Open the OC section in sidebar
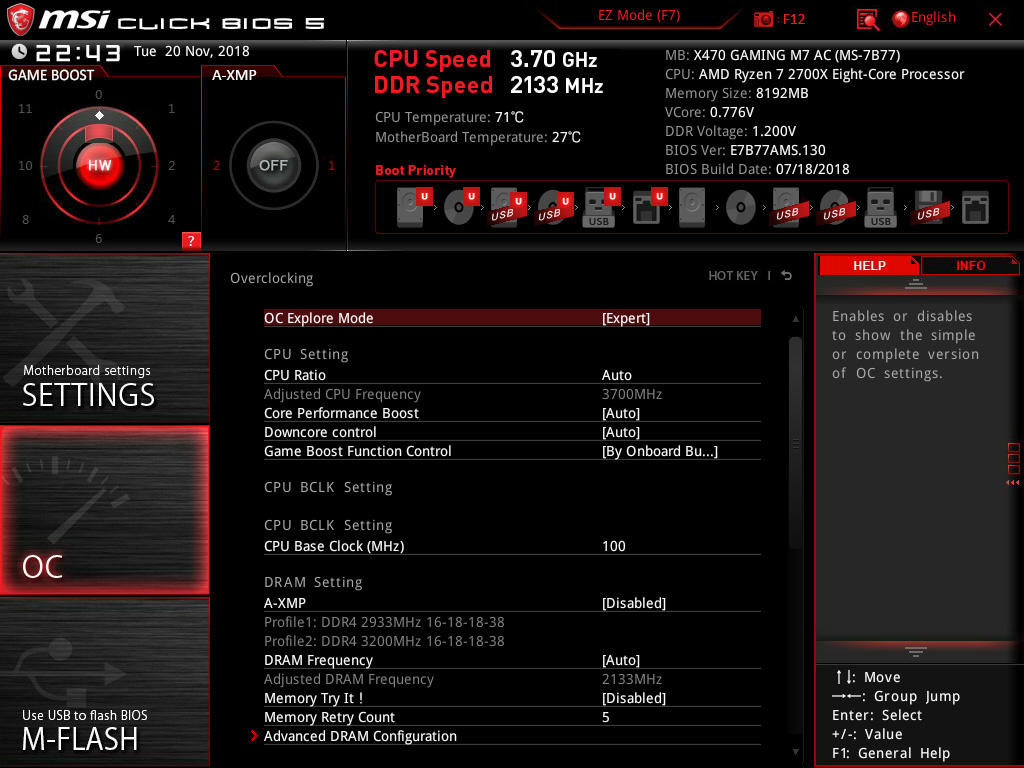The image size is (1024, 768). pos(104,511)
